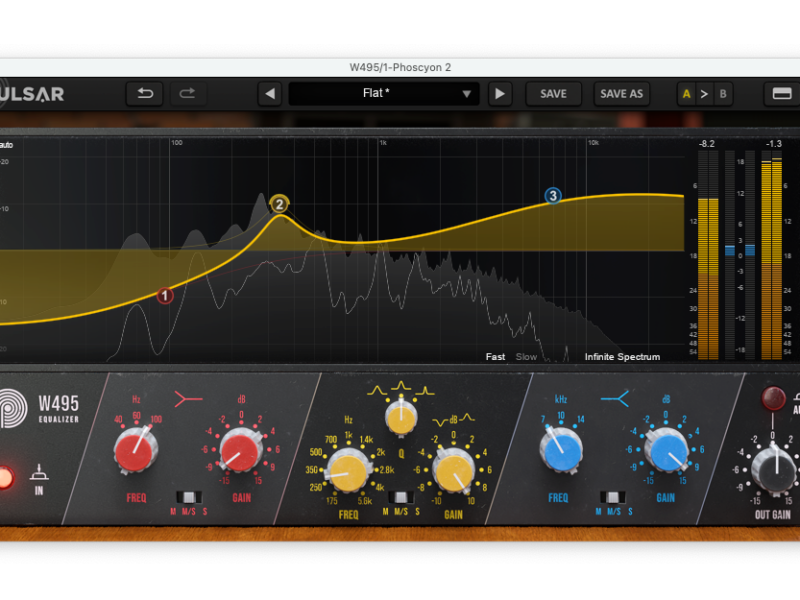Select EQ band node 1 on the curve
This screenshot has height=600, width=800.
pos(165,295)
